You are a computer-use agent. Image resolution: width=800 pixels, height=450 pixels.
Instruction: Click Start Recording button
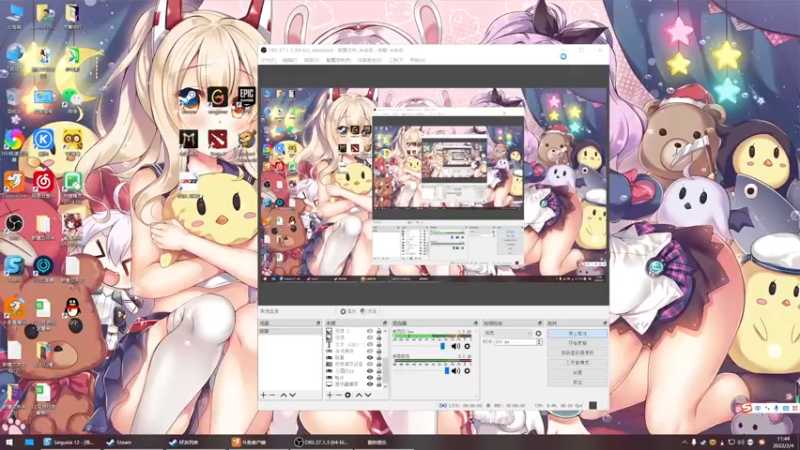(x=577, y=343)
